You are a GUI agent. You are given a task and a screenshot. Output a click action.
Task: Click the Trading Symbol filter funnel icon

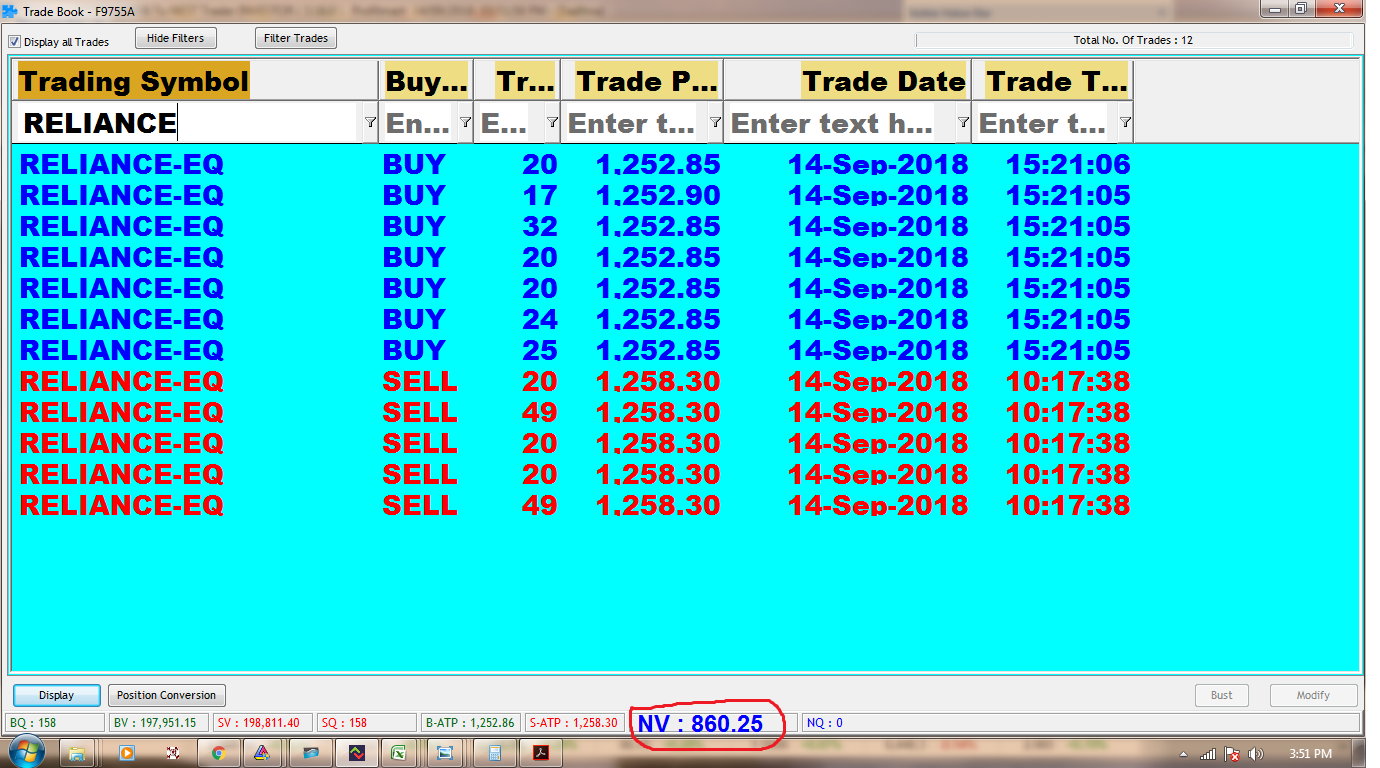pos(370,122)
